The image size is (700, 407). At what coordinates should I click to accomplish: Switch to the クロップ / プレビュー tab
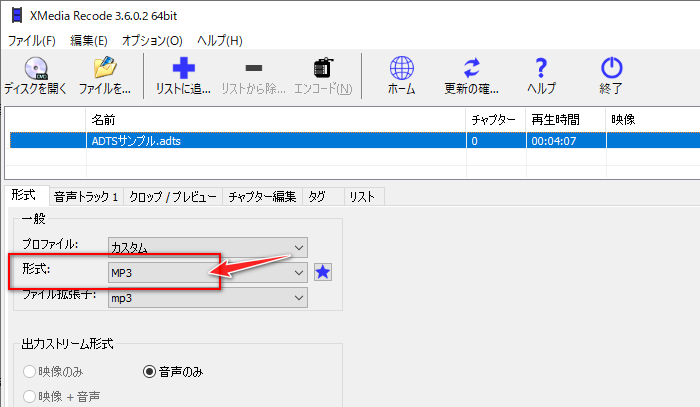coord(173,197)
